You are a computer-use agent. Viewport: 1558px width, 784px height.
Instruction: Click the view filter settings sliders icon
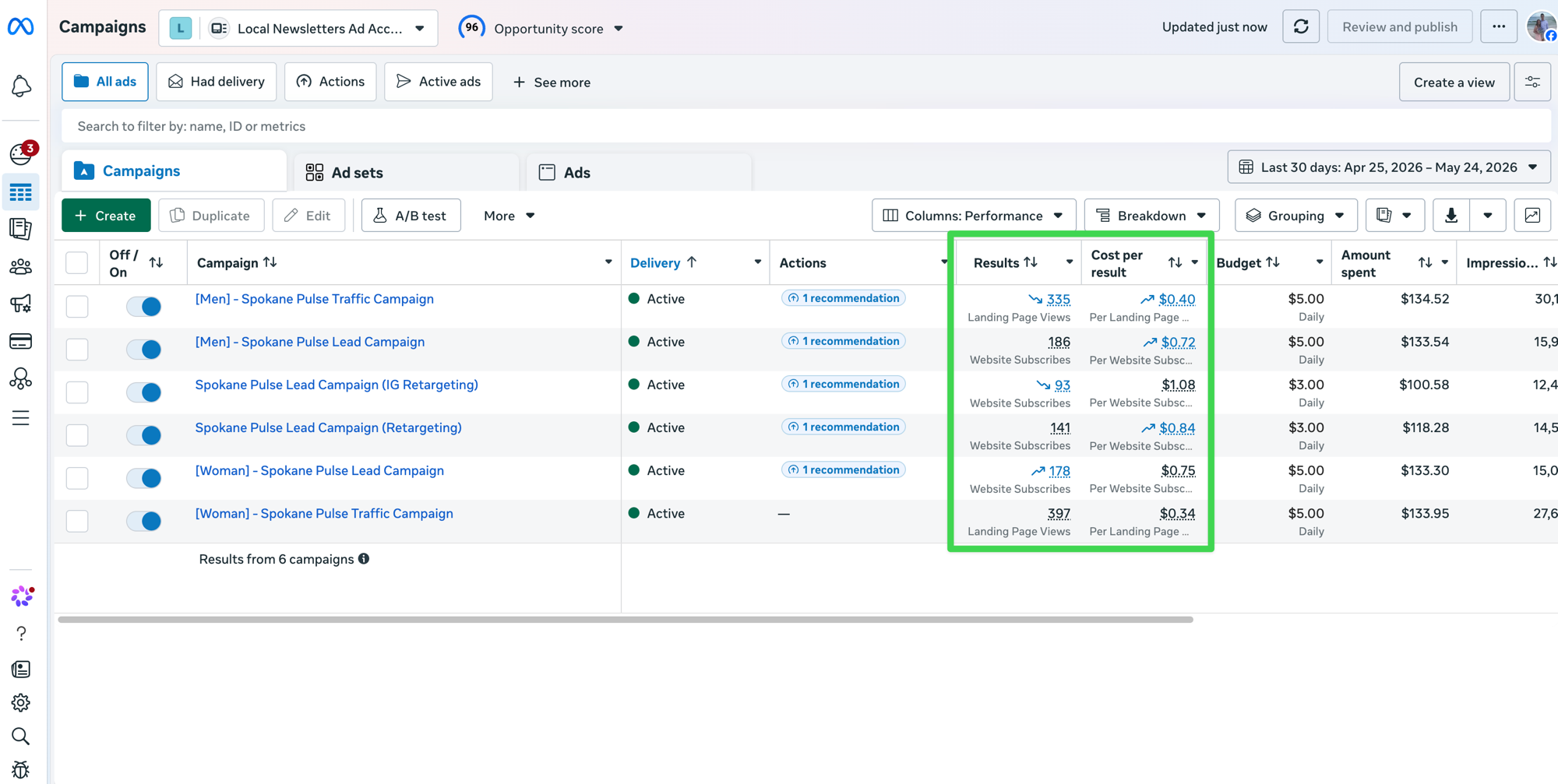pyautogui.click(x=1532, y=82)
